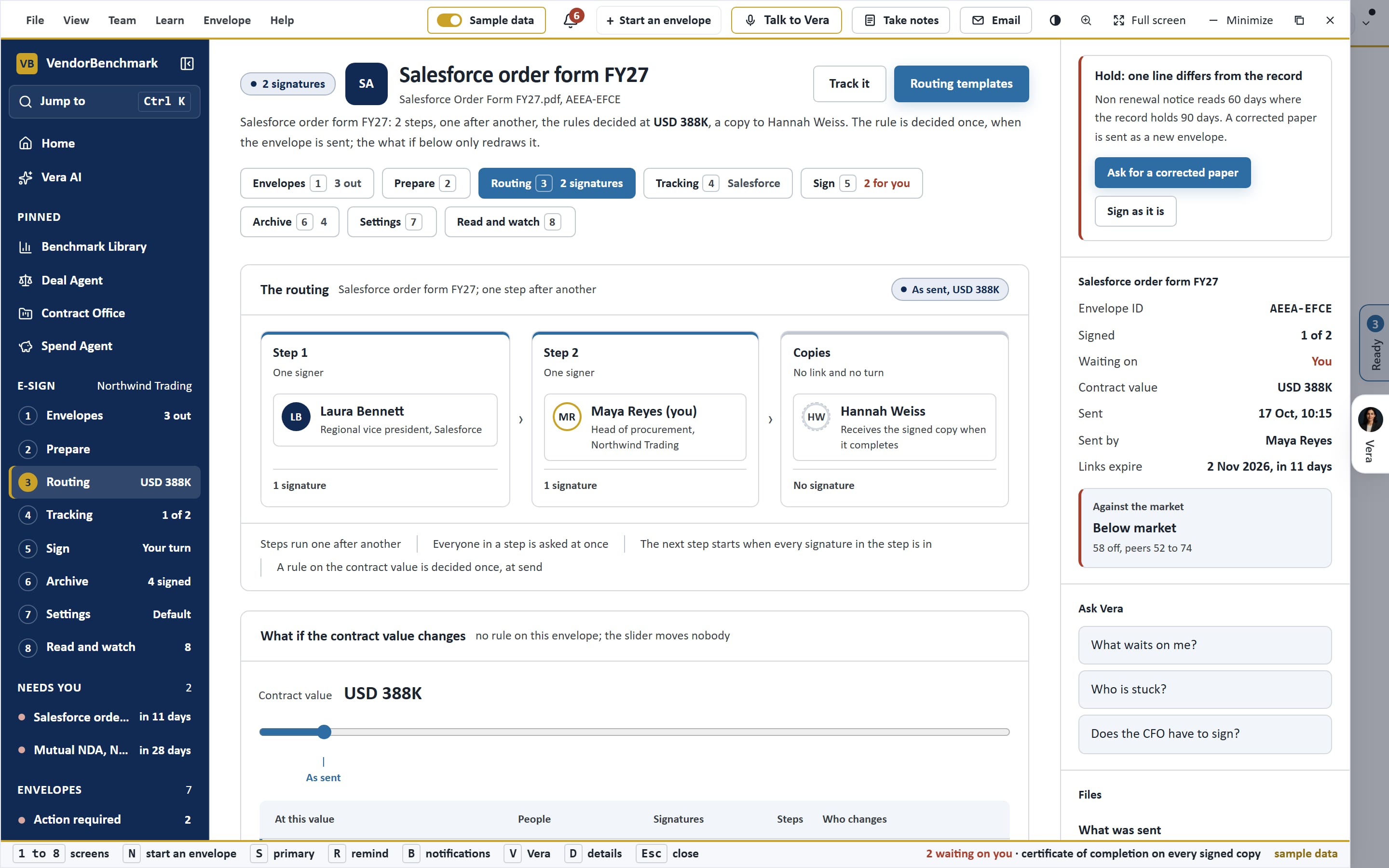
Task: Open Mutual NDA item needing you
Action: tap(105, 750)
